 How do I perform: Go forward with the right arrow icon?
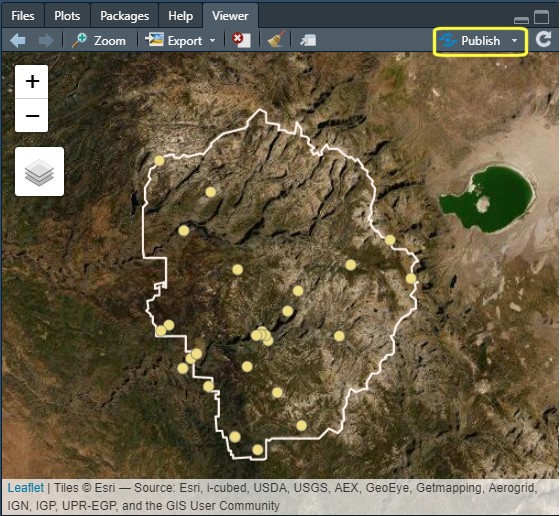tap(46, 40)
